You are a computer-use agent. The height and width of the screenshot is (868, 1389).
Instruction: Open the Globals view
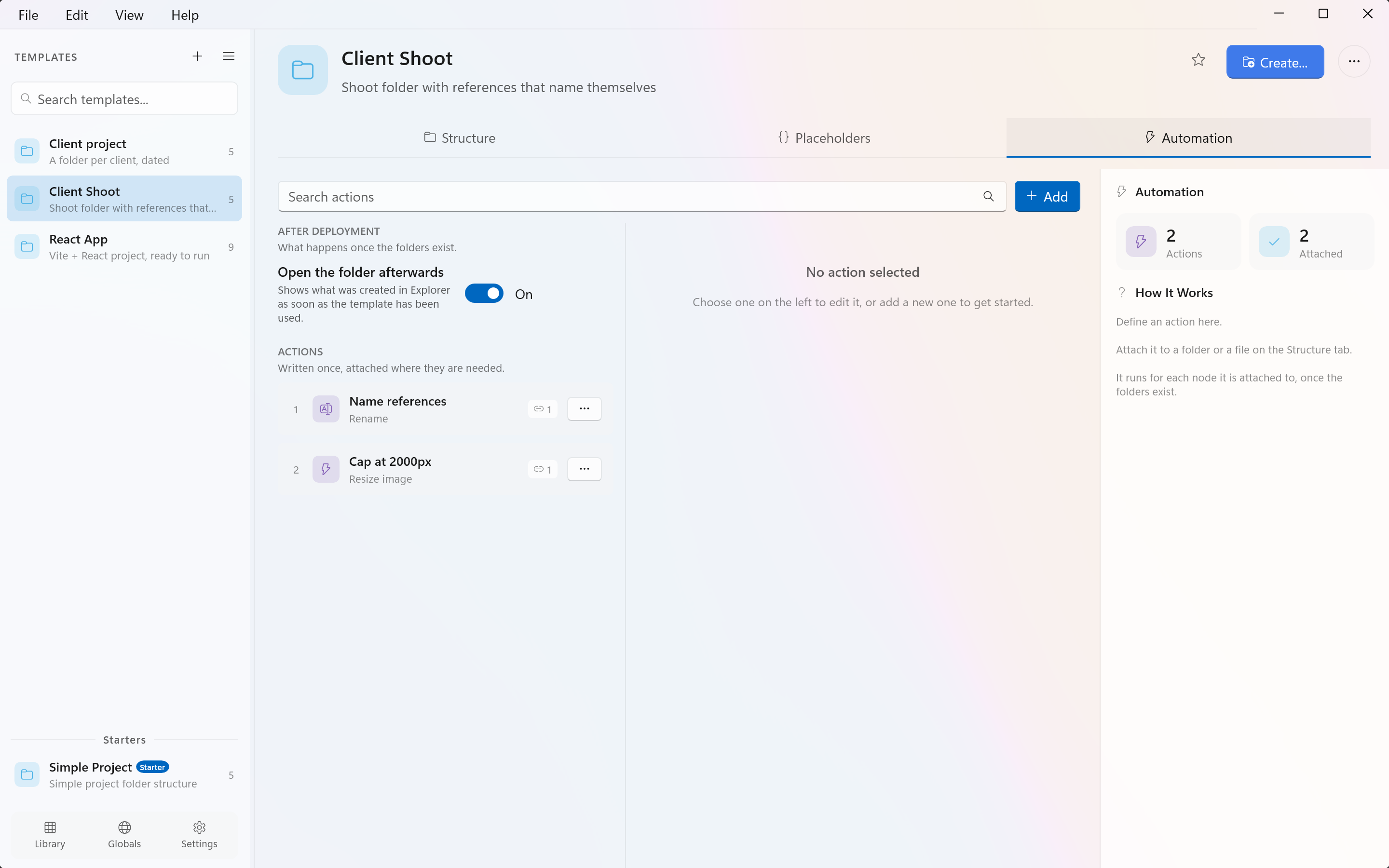pyautogui.click(x=124, y=835)
